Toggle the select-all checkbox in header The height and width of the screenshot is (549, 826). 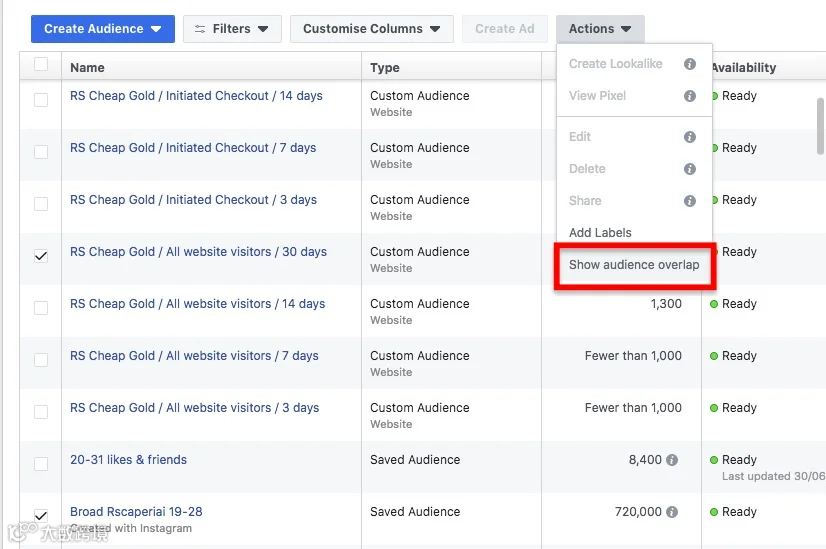coord(41,64)
